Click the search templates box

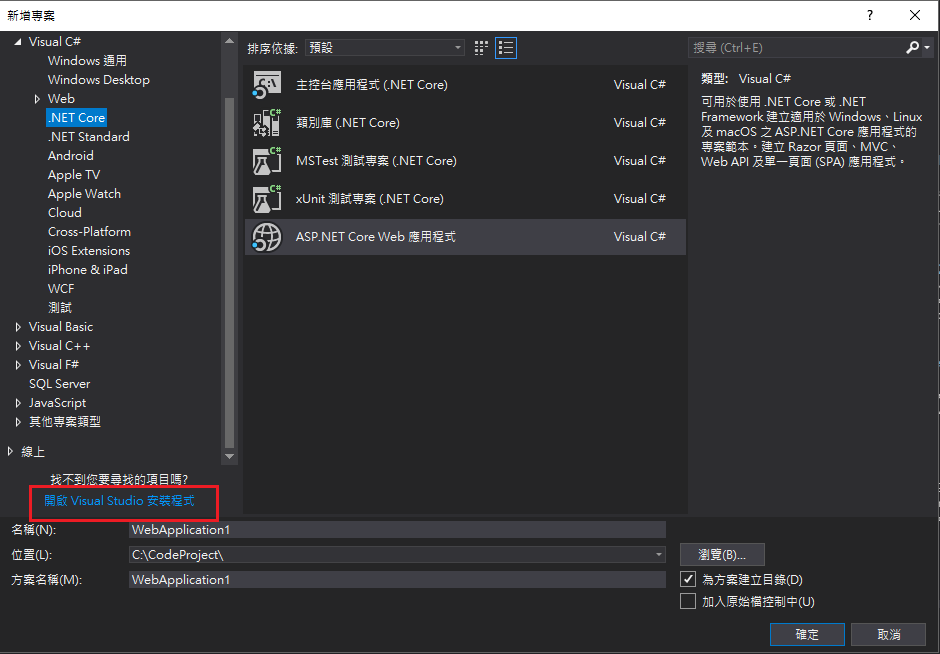pyautogui.click(x=796, y=47)
